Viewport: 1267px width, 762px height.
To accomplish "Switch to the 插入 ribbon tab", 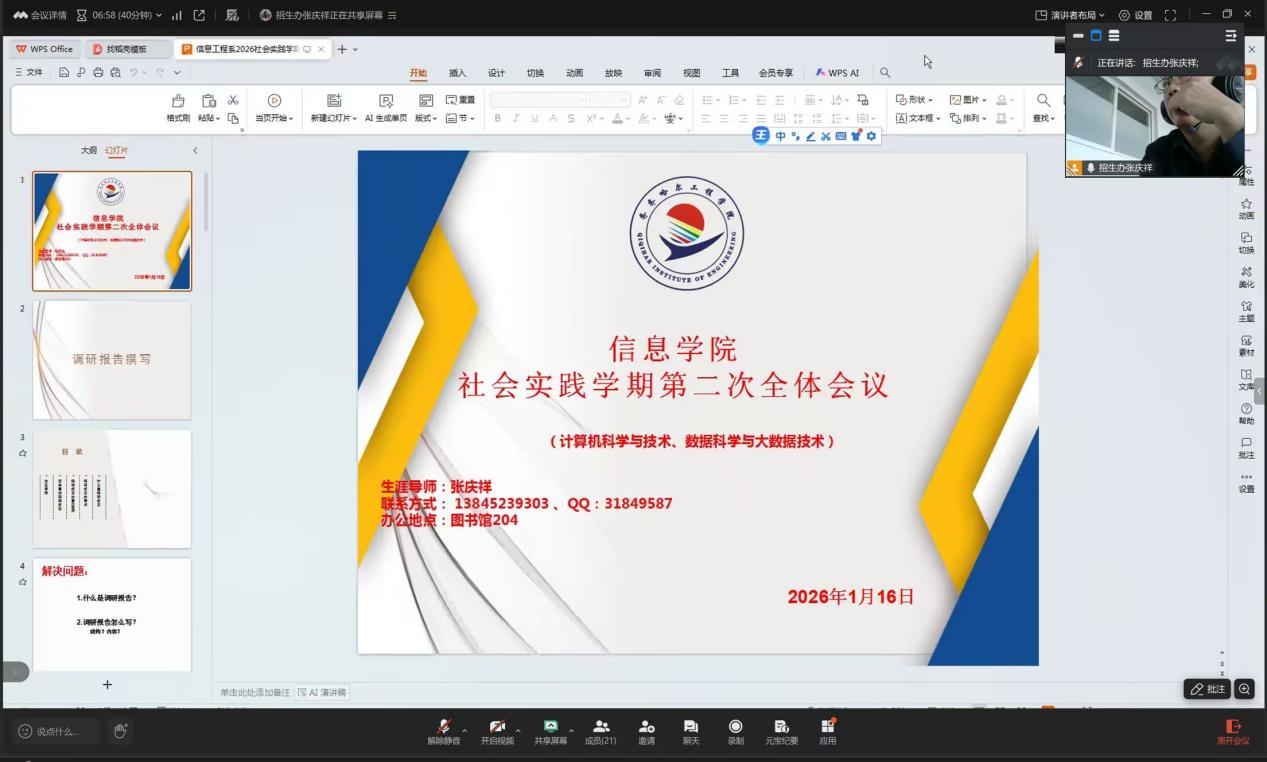I will 457,73.
